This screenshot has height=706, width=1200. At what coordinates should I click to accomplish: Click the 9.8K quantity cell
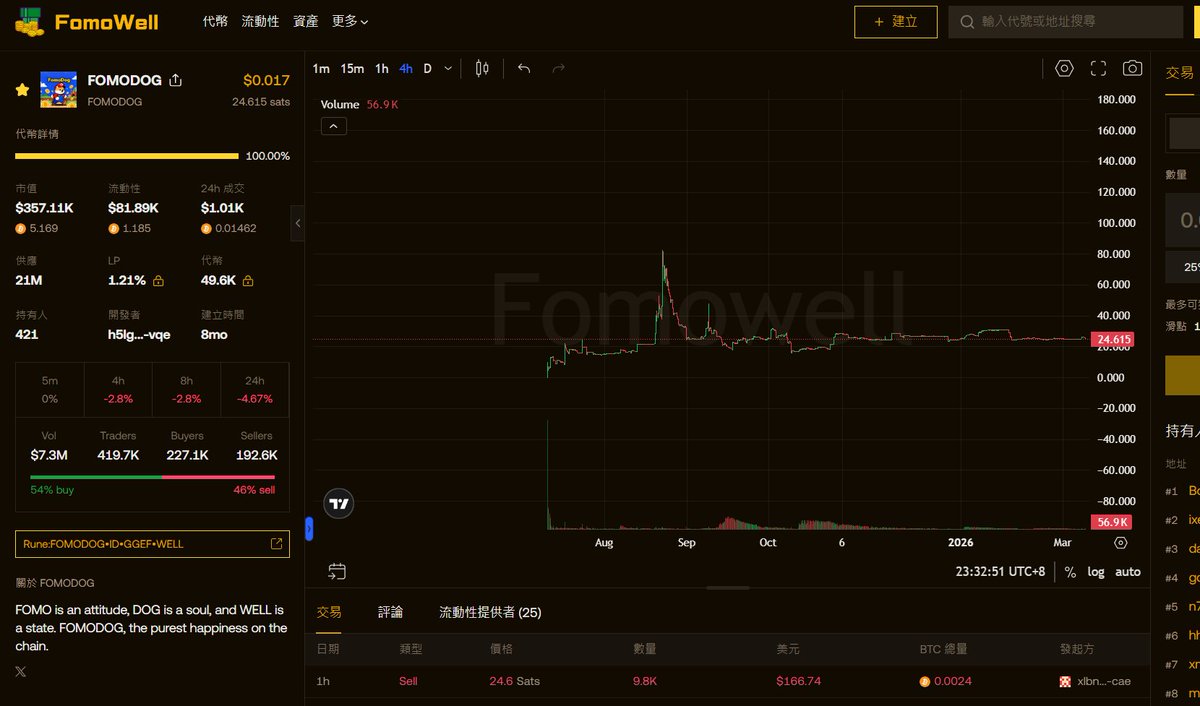tap(645, 681)
